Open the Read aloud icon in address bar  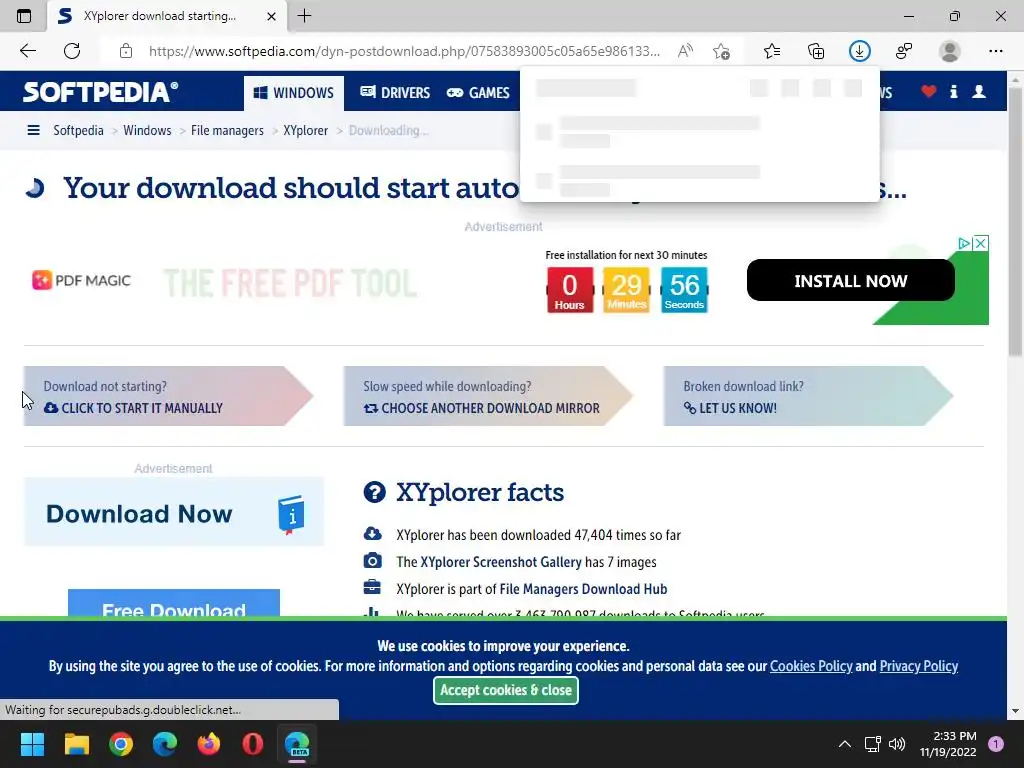click(685, 51)
